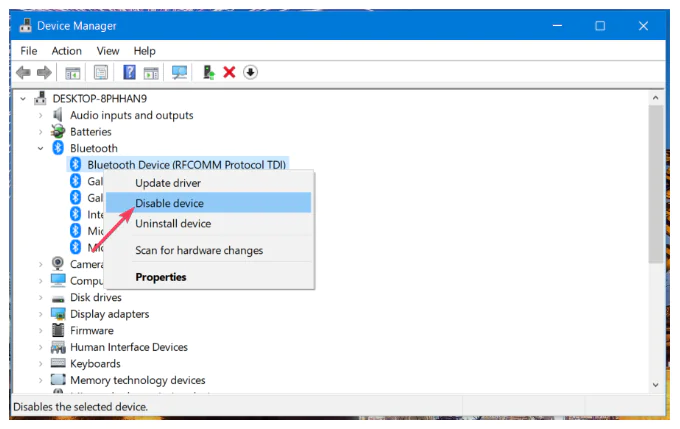Open the Properties sheet toolbar icon

[101, 72]
